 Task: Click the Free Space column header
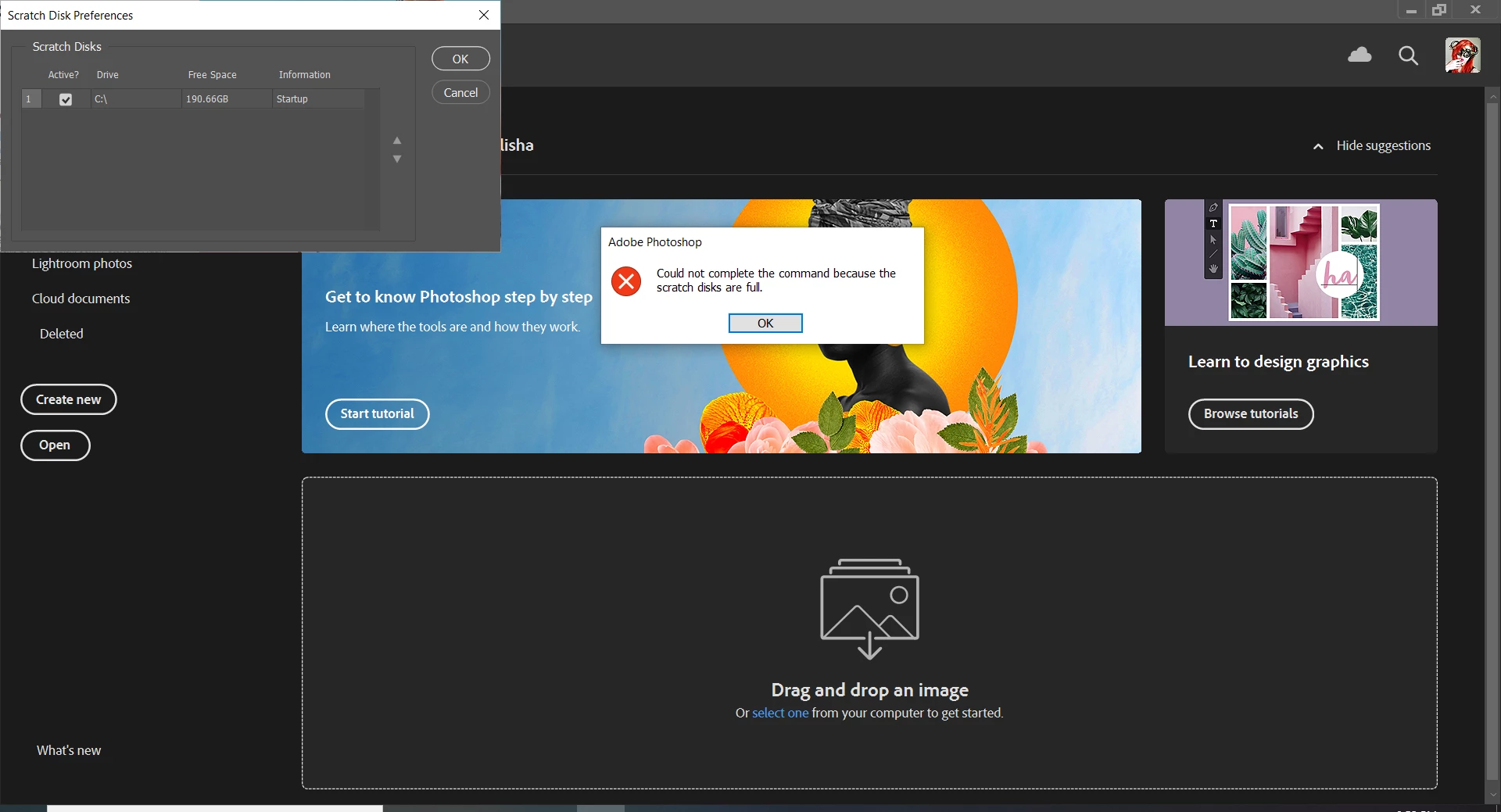click(212, 75)
